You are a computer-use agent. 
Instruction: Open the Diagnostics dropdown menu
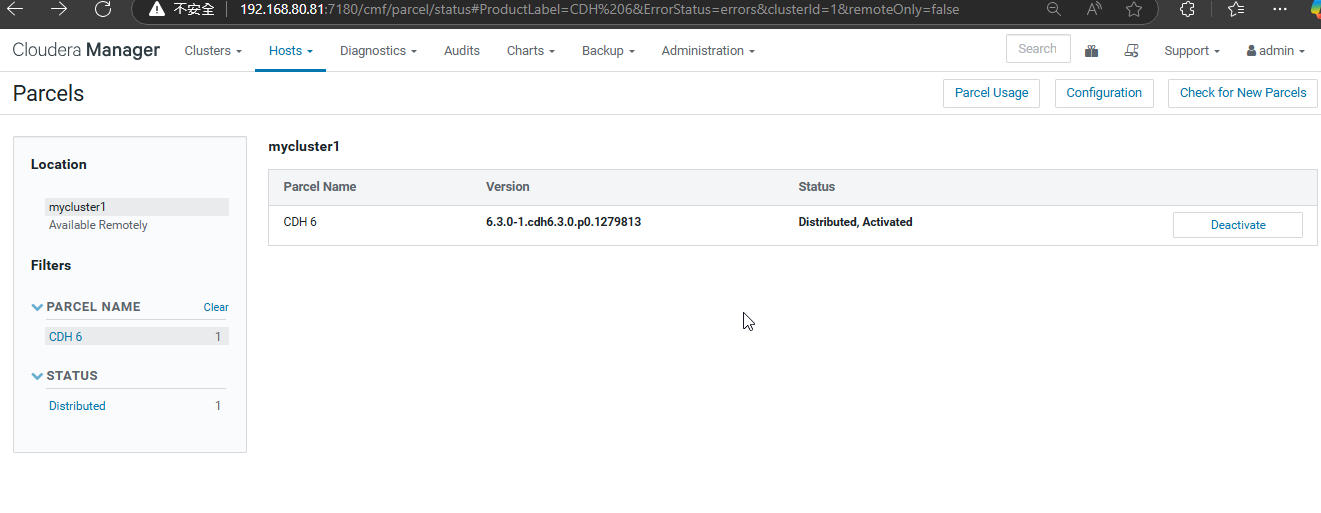378,51
